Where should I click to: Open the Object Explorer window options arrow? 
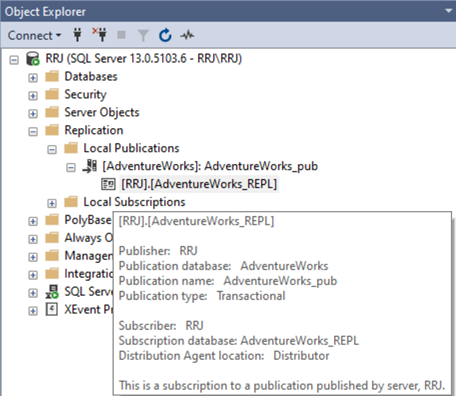click(x=449, y=11)
